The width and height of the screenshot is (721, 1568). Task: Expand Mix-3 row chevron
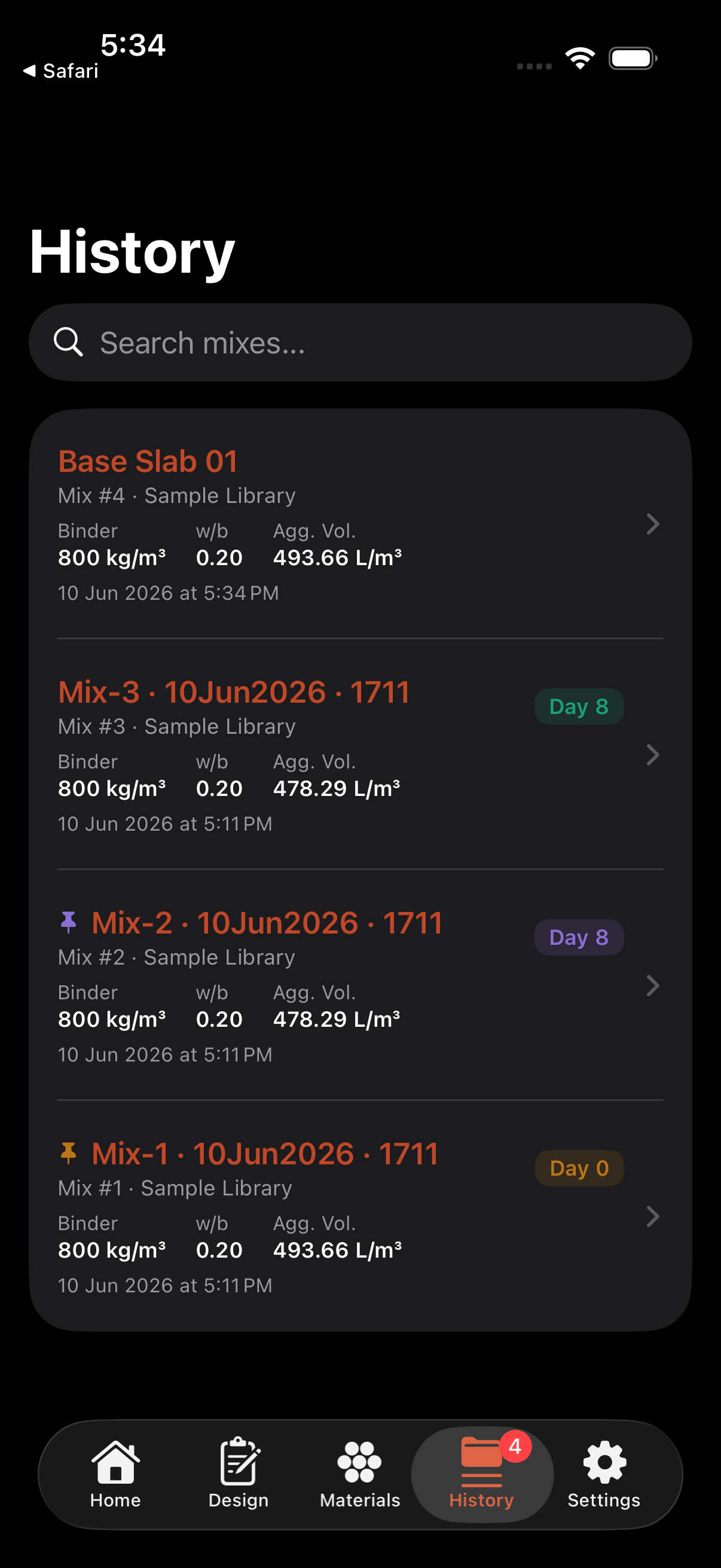tap(653, 755)
